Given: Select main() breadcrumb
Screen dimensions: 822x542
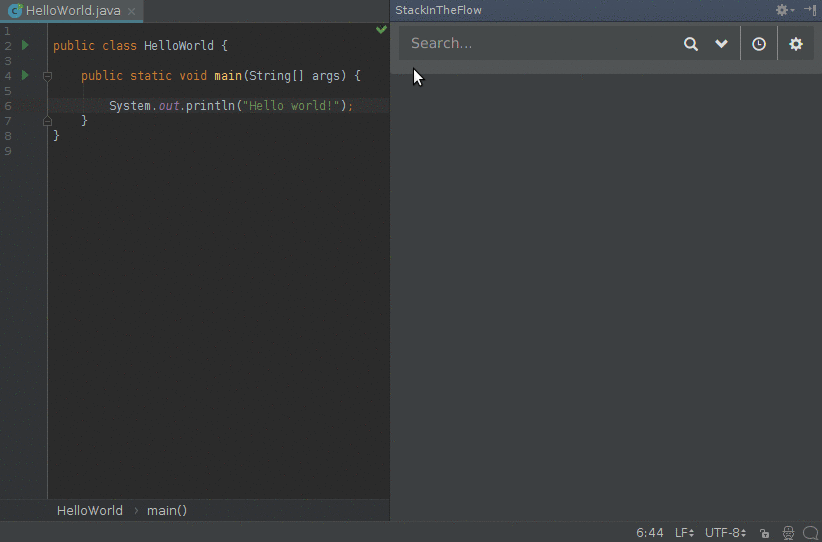Looking at the screenshot, I should (x=167, y=511).
